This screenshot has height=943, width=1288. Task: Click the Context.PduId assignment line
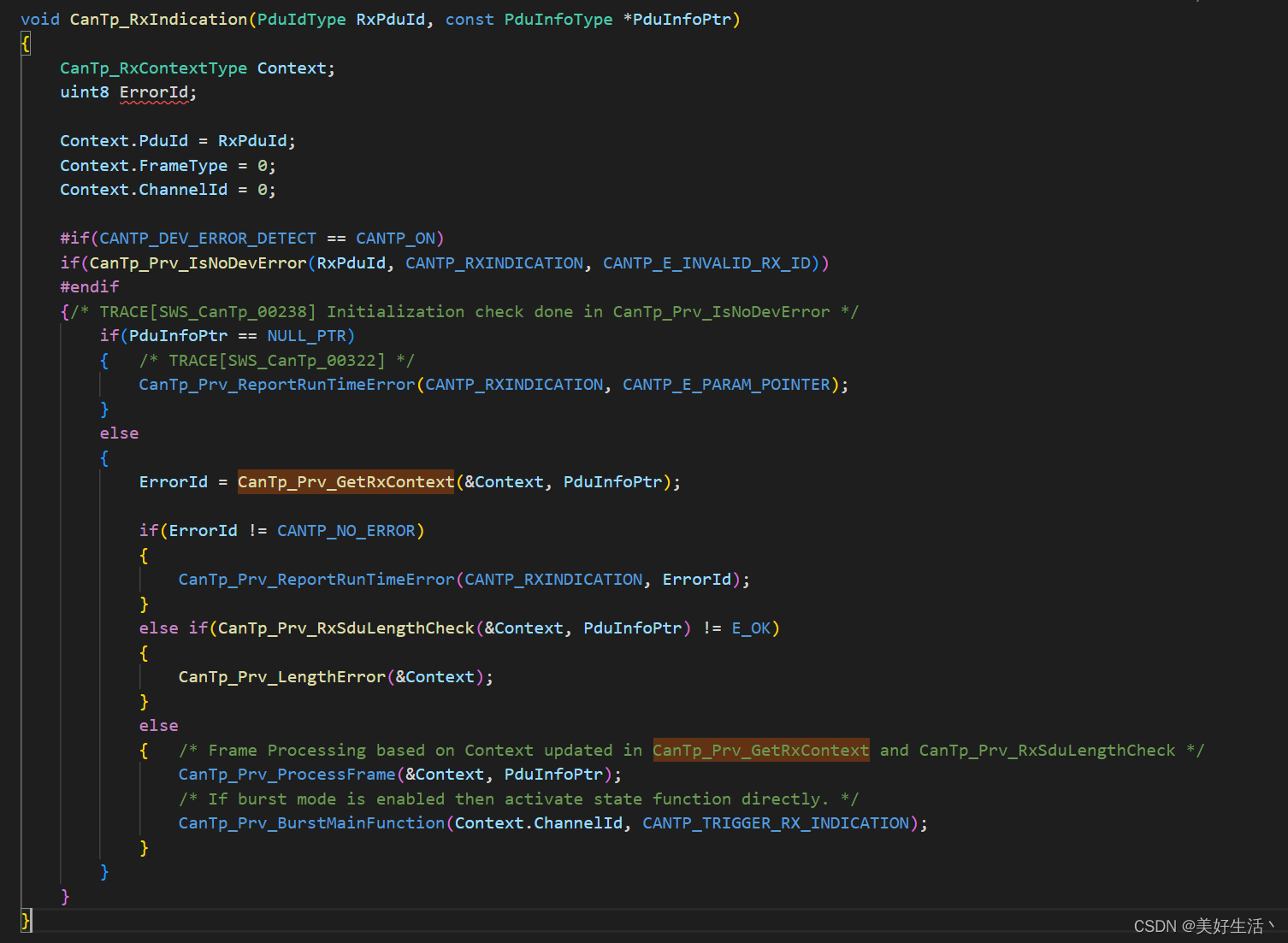[x=178, y=141]
